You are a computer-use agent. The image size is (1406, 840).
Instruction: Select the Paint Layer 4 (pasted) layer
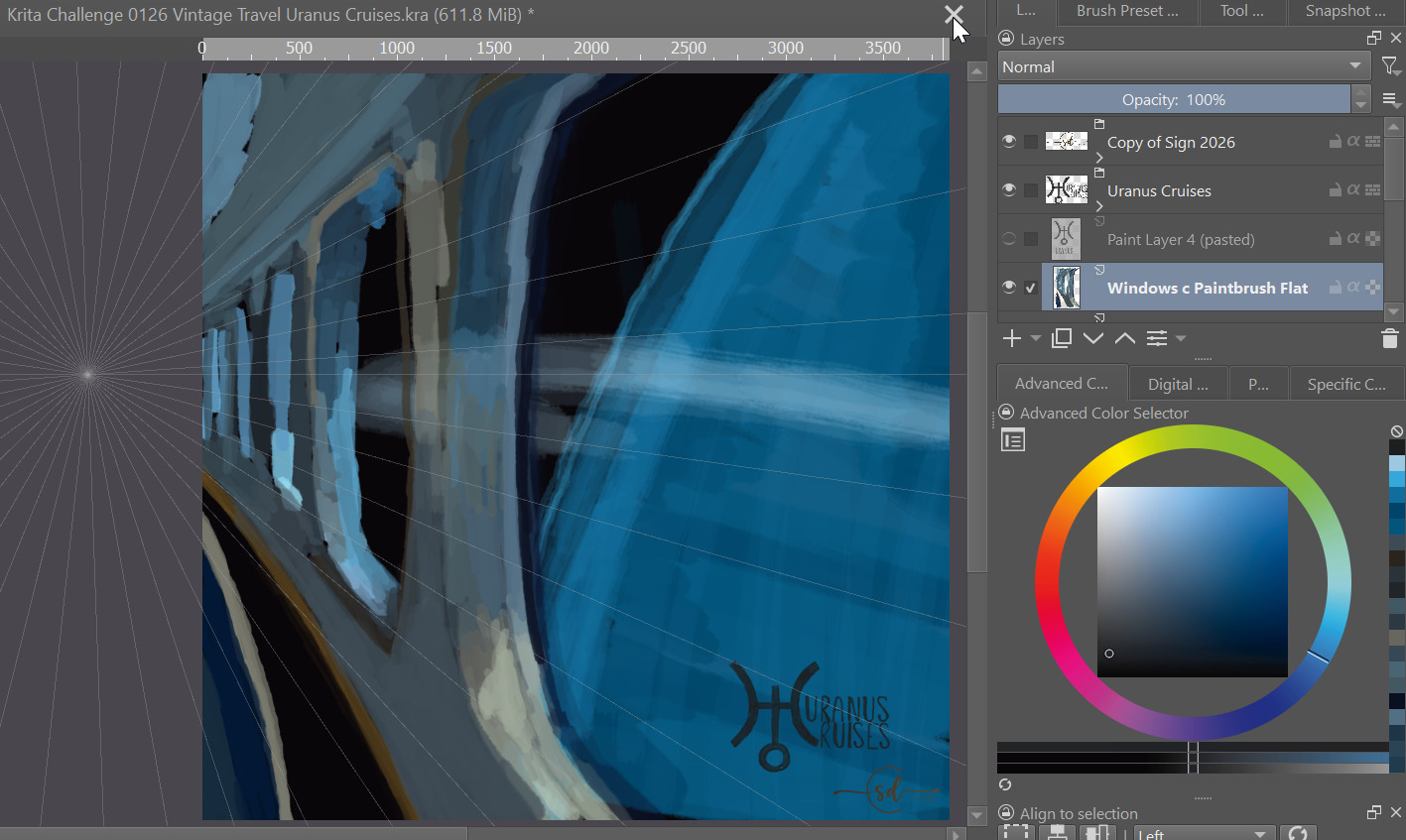(x=1181, y=239)
